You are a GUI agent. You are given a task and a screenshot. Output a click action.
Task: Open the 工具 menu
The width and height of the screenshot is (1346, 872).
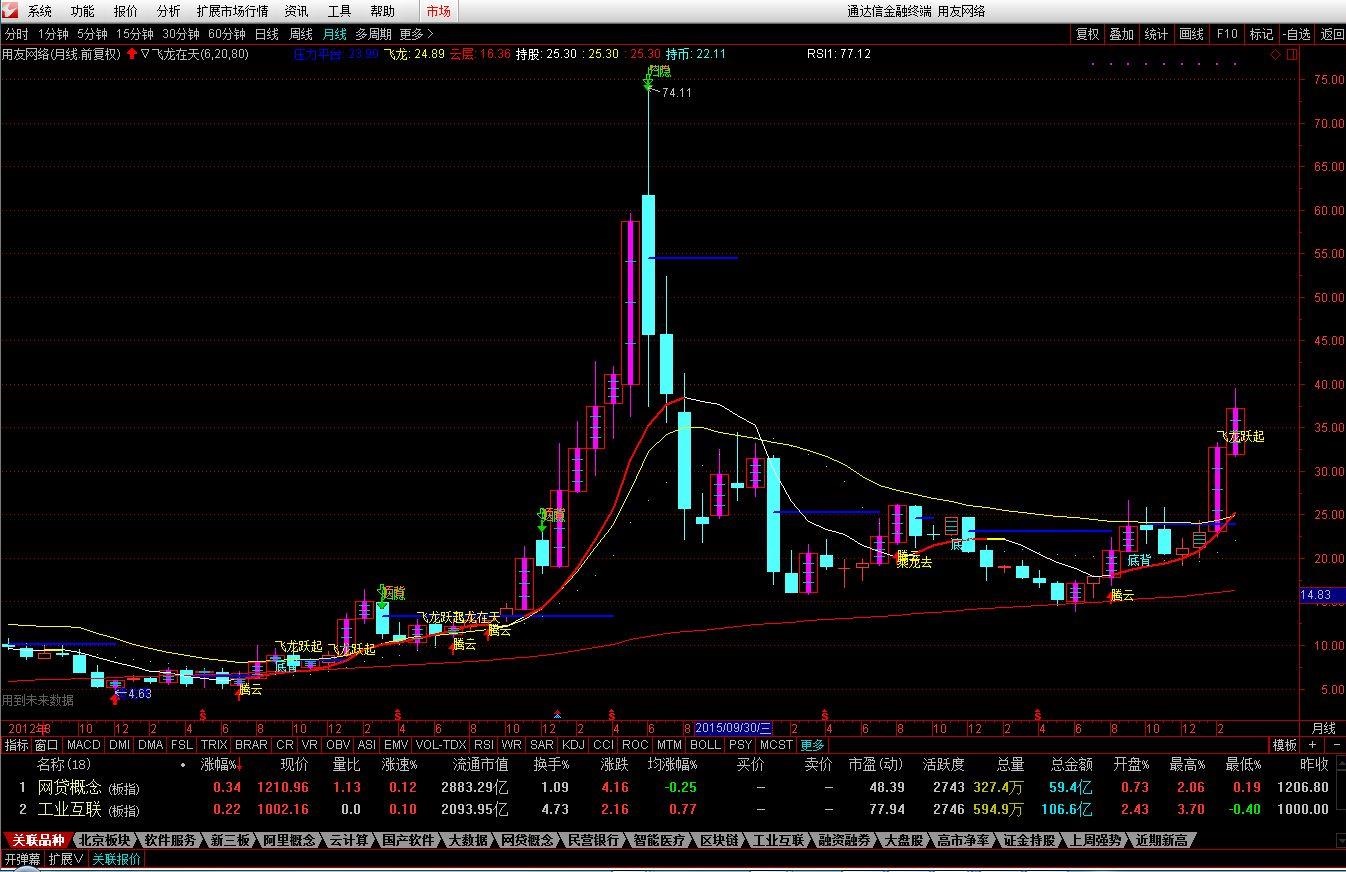pos(340,11)
